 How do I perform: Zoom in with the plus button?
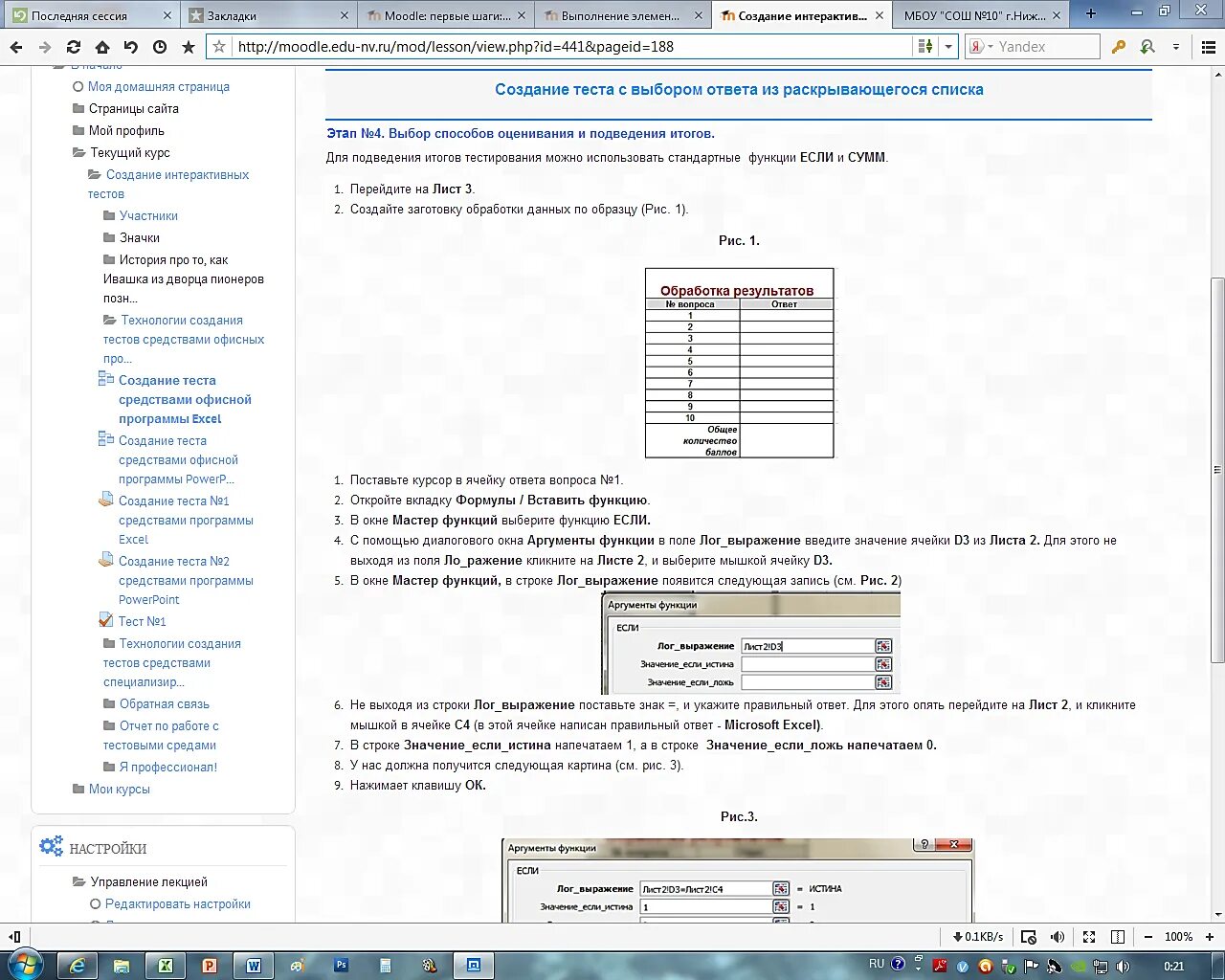pyautogui.click(x=1210, y=937)
